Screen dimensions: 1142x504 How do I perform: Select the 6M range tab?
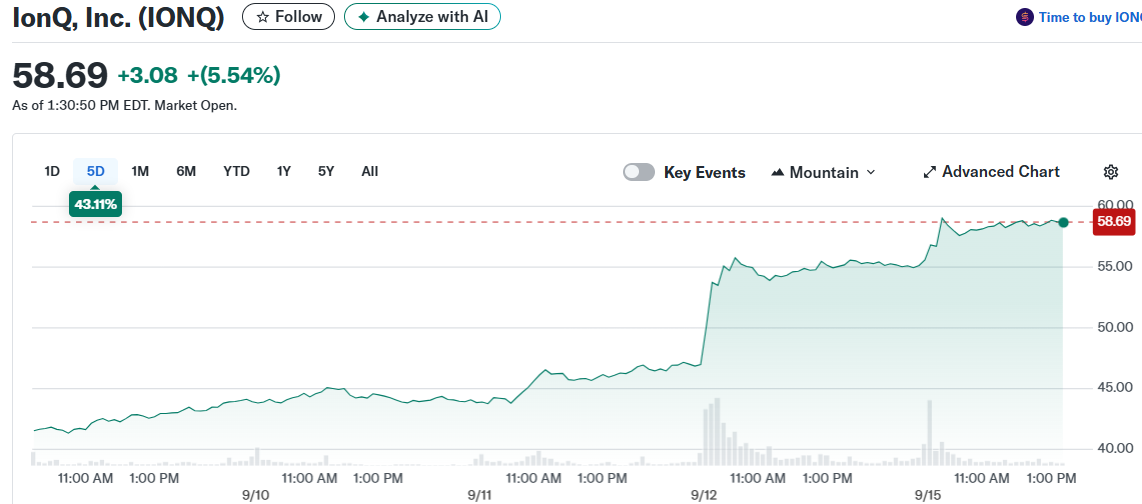(186, 172)
